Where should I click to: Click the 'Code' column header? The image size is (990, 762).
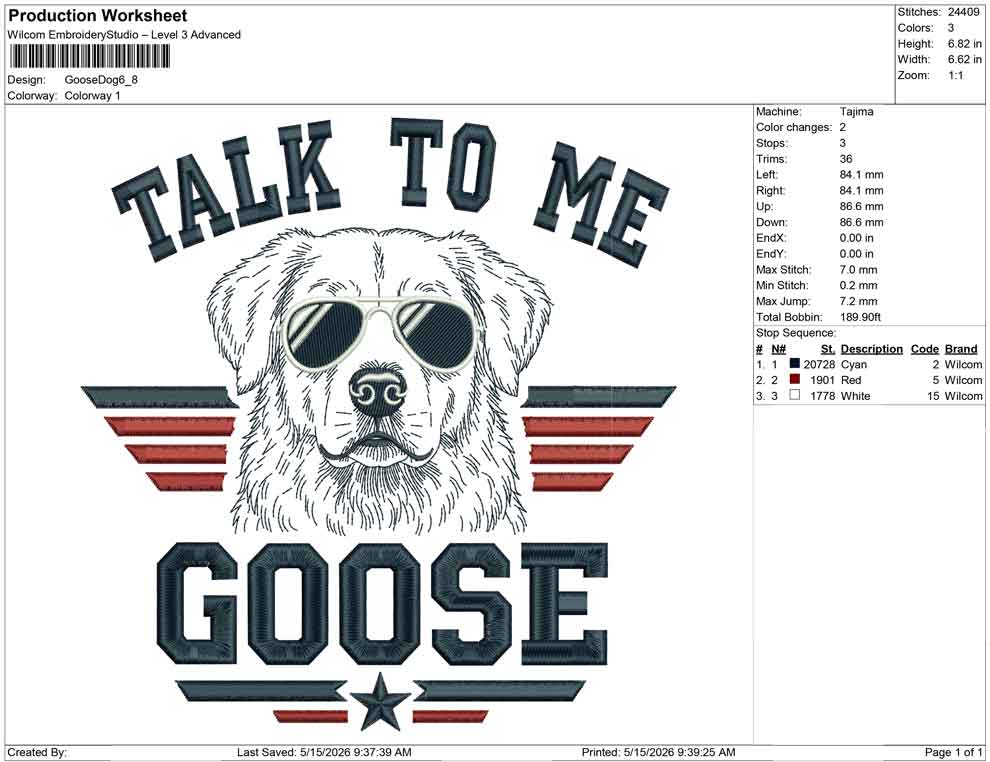coord(924,348)
